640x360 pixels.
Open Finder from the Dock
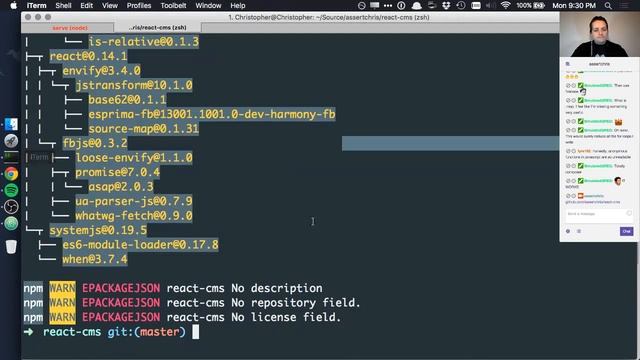(11, 124)
